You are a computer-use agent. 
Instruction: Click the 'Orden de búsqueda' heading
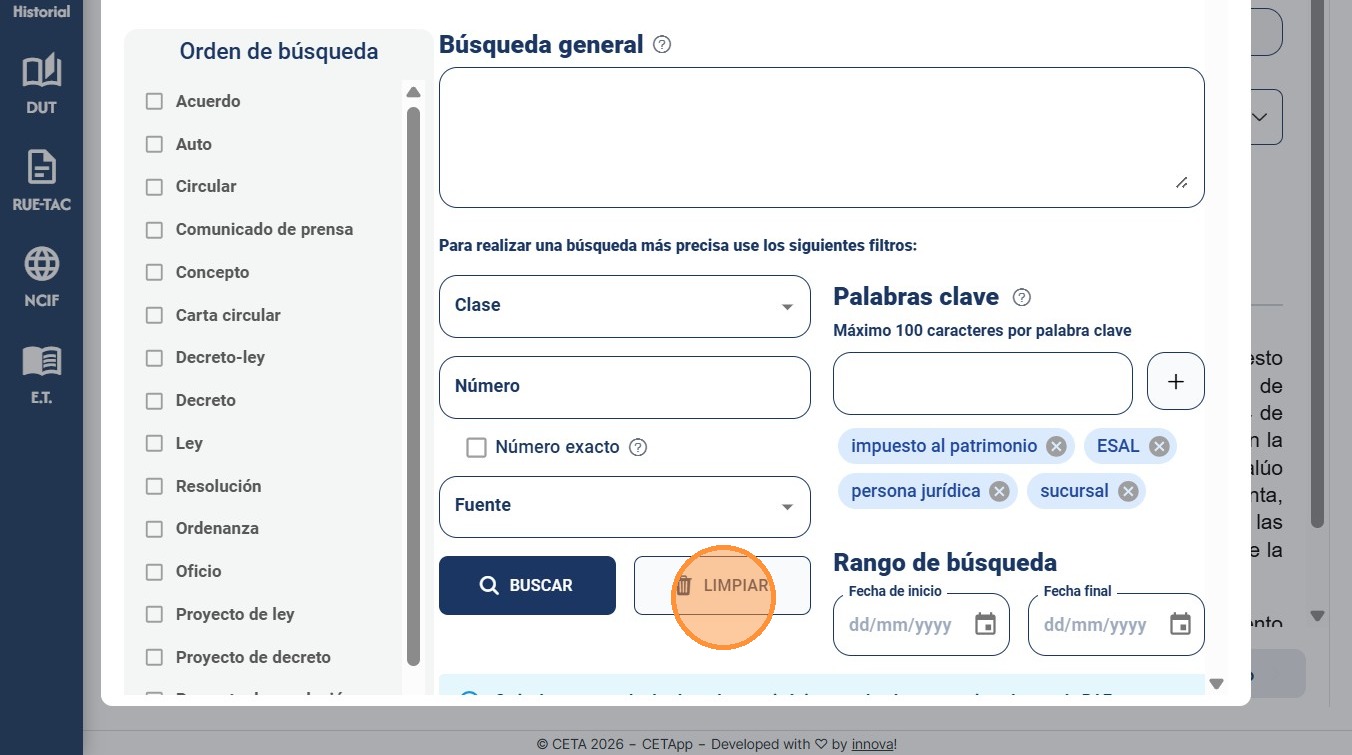279,51
